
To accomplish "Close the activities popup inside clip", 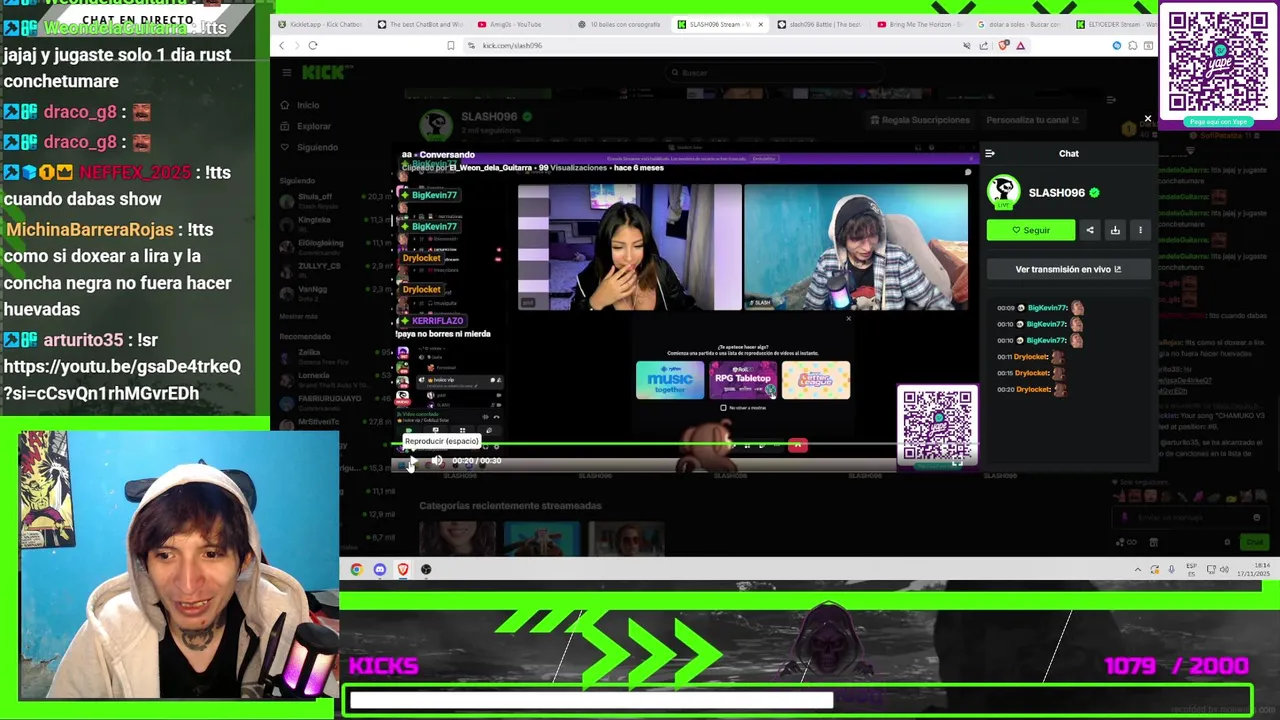I will 848,319.
